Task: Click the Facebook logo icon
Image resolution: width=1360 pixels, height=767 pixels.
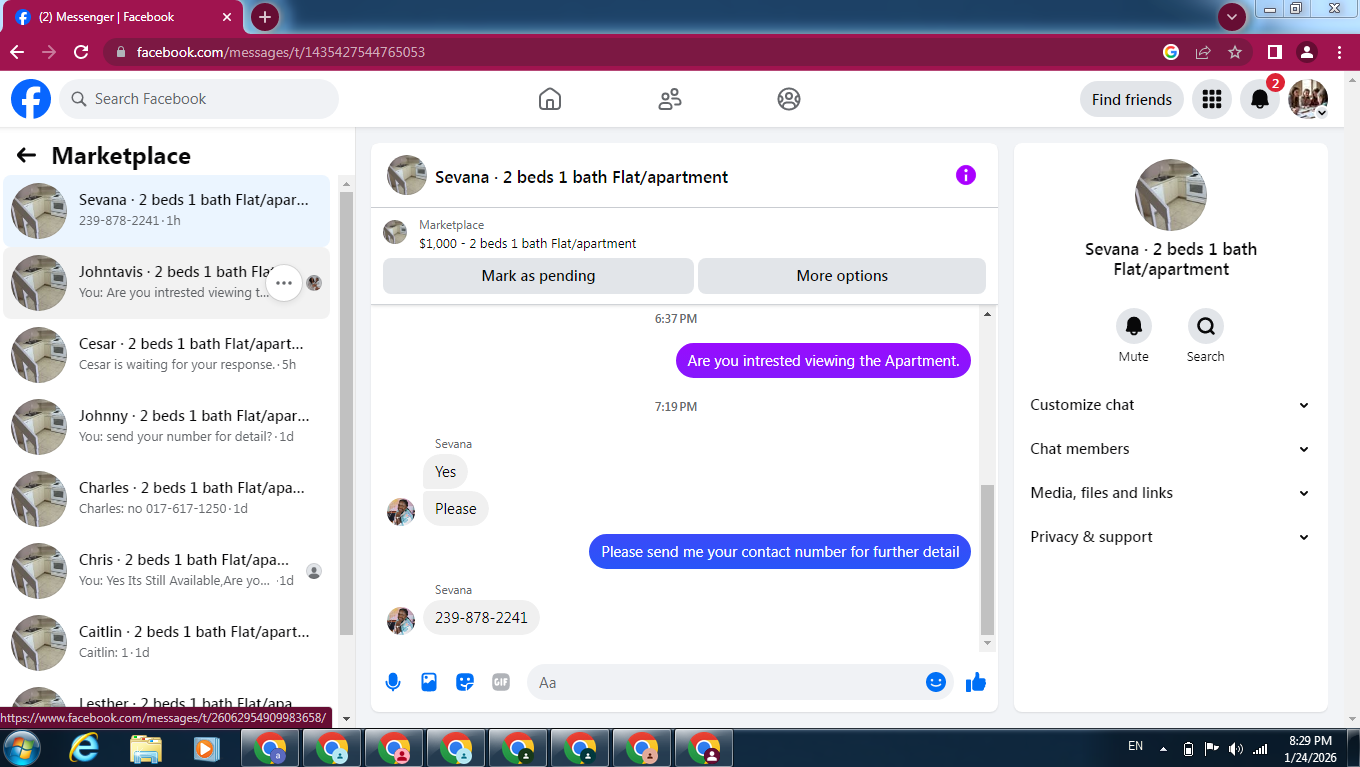Action: [x=31, y=99]
